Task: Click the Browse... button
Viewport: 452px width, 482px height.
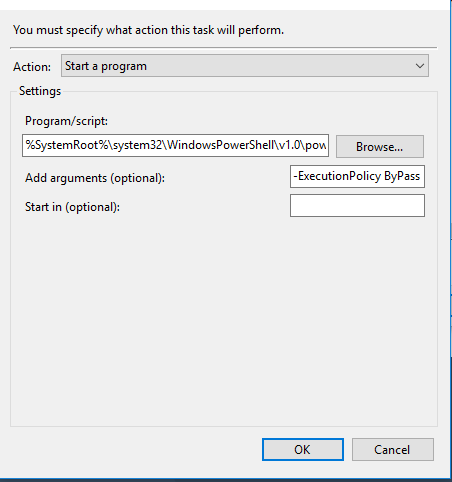Action: click(x=380, y=146)
